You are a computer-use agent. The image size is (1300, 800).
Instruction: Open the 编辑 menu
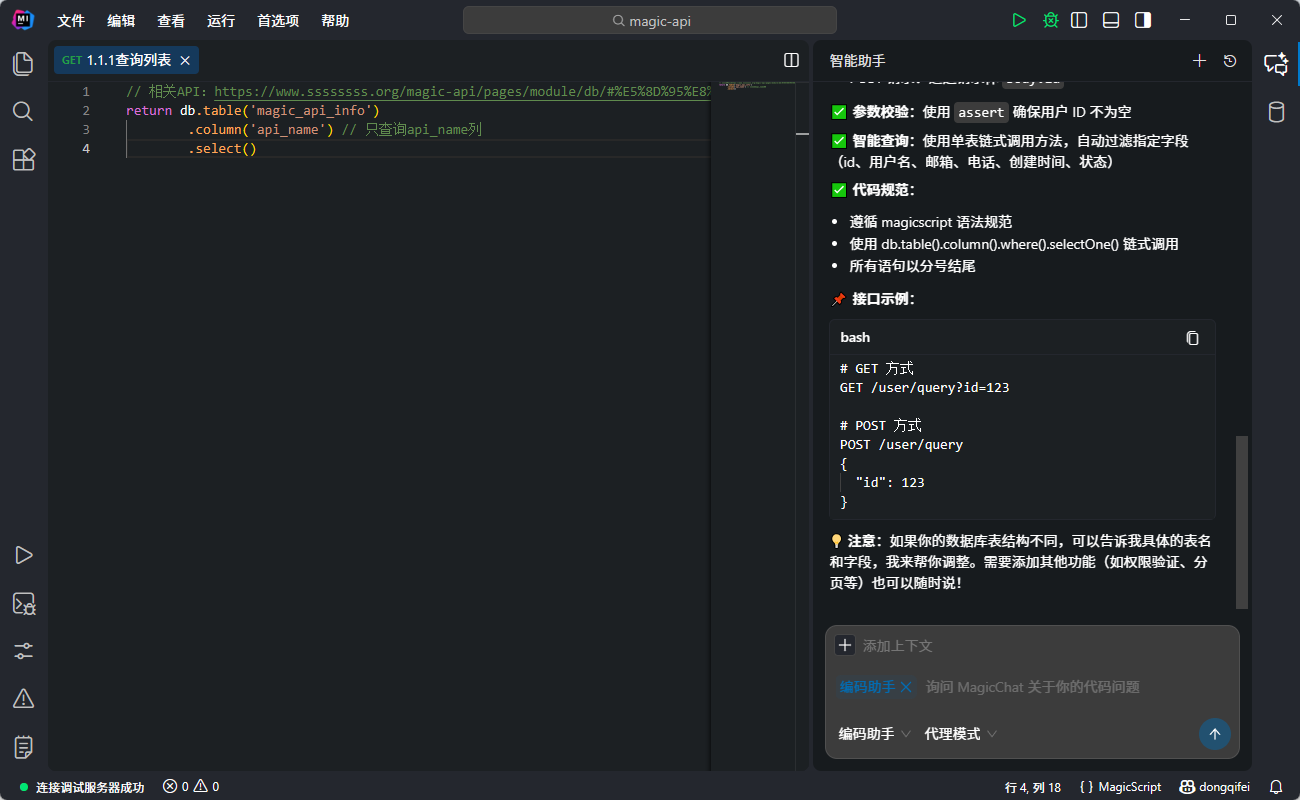tap(121, 20)
